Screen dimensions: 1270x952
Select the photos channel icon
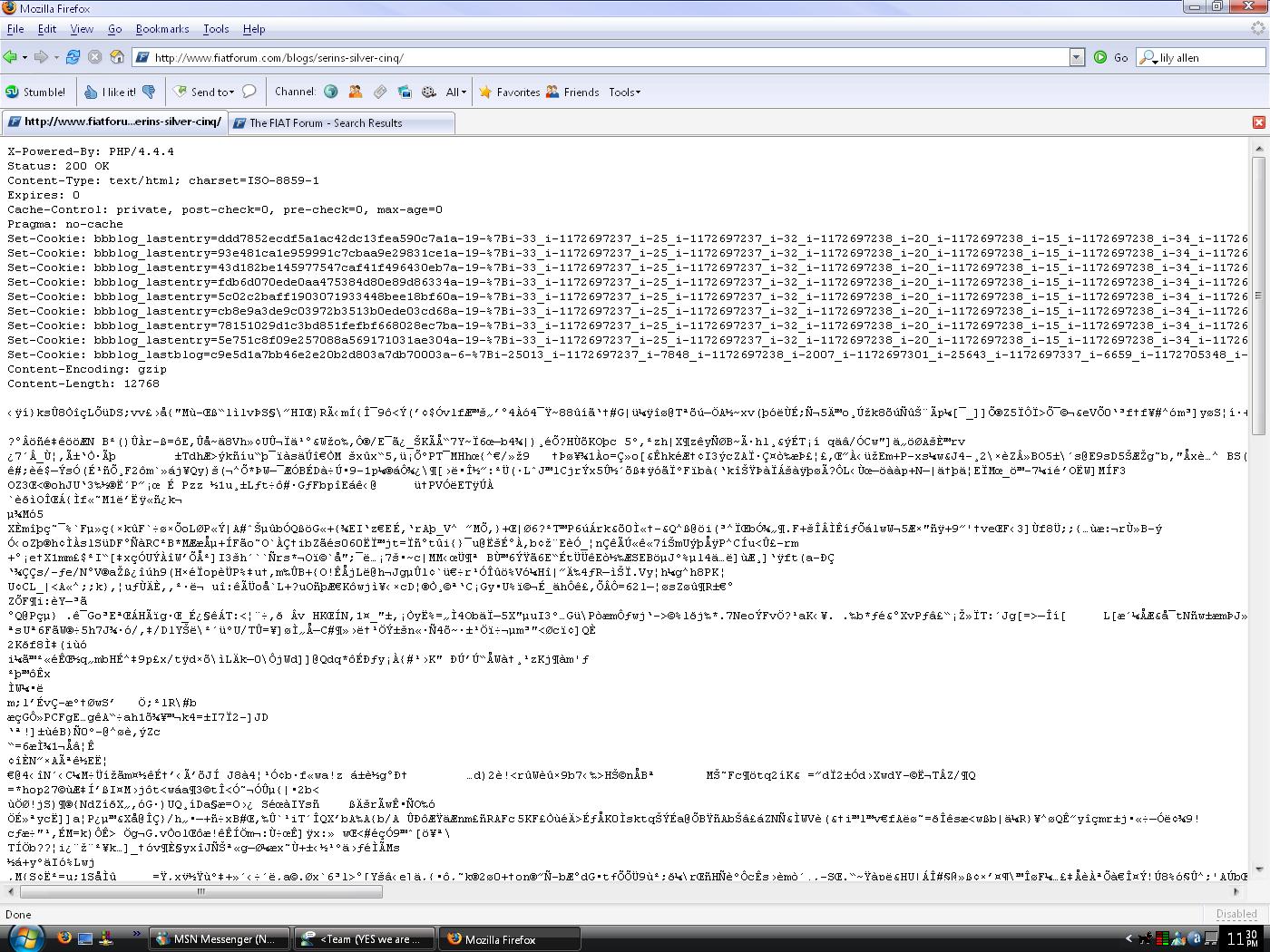(x=405, y=92)
